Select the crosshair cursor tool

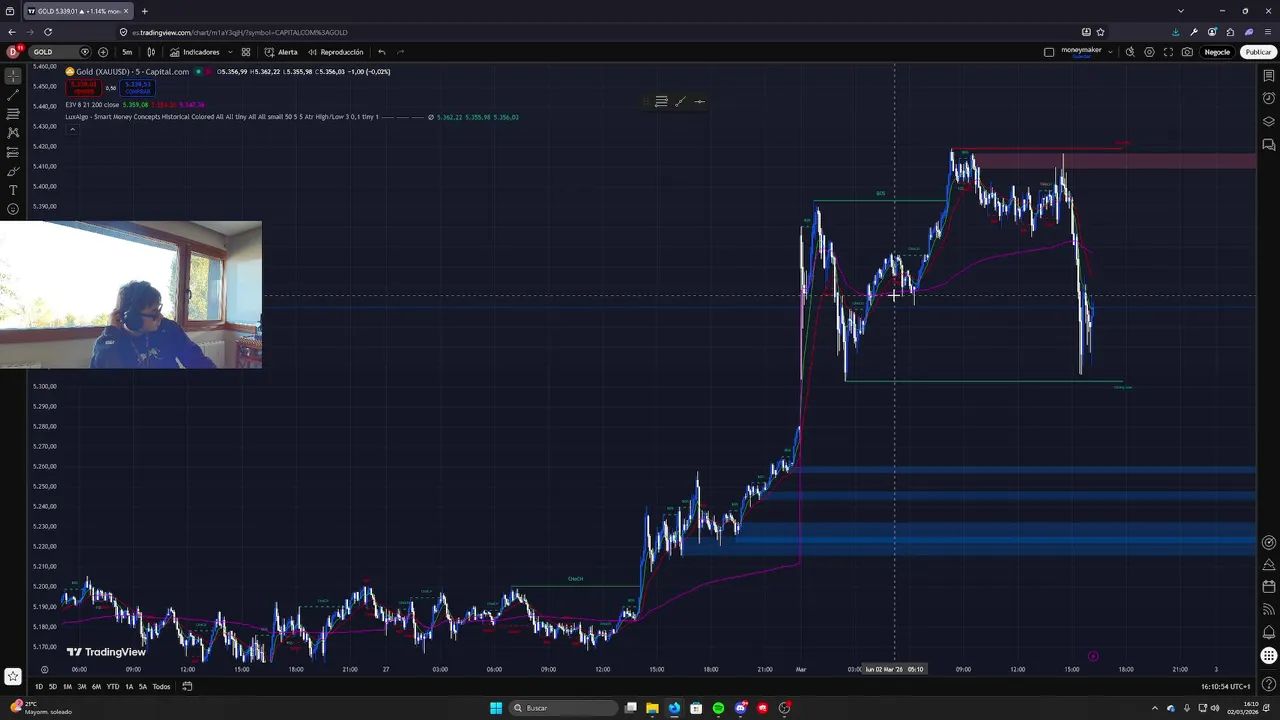pyautogui.click(x=13, y=76)
